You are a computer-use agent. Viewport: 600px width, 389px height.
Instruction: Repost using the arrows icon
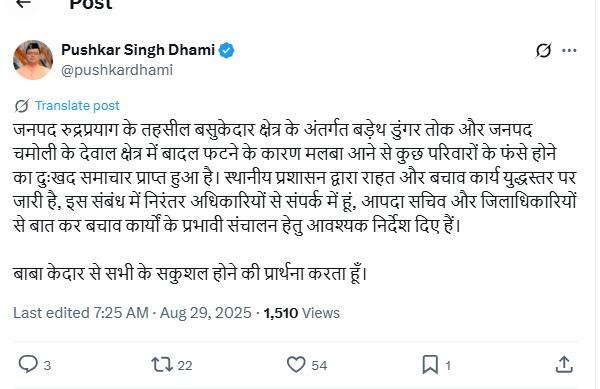(162, 365)
